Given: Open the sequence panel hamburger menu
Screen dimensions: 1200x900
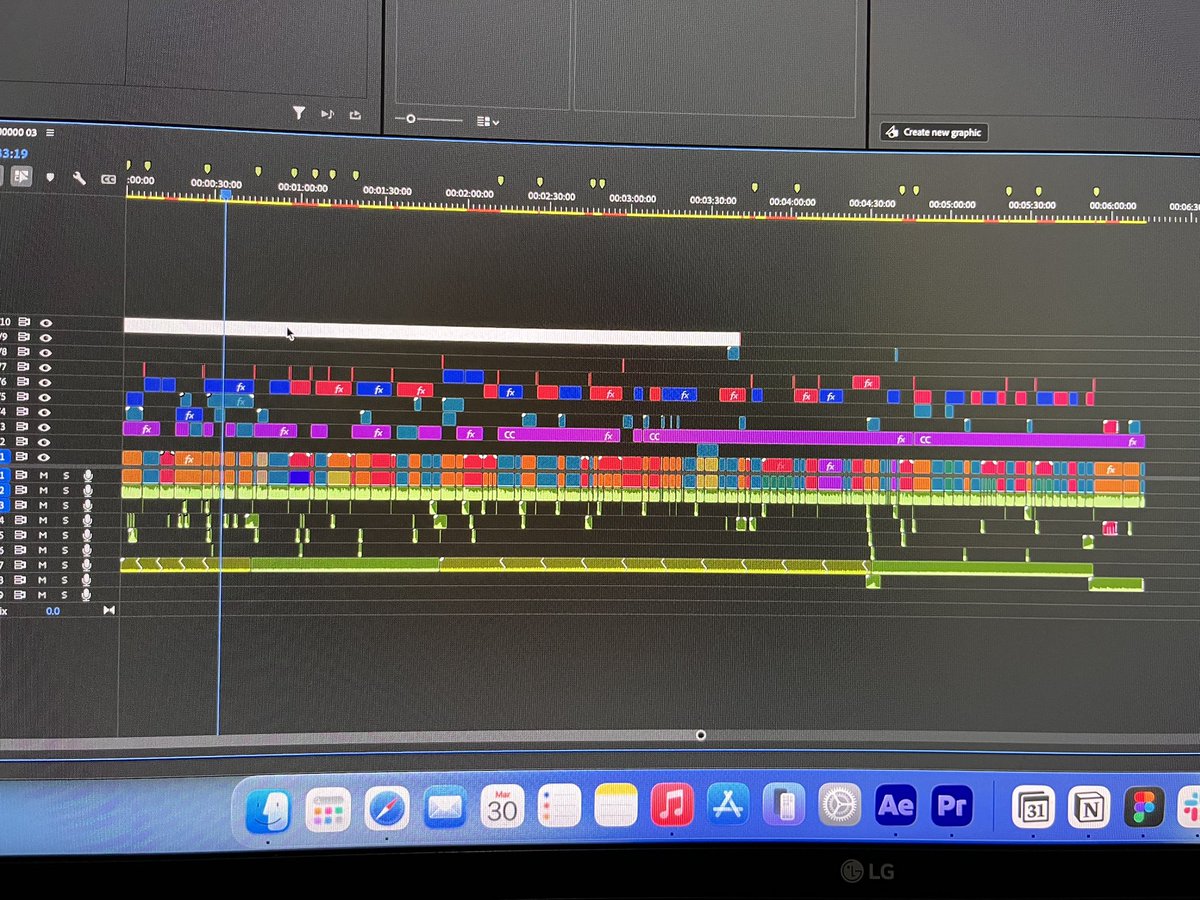Looking at the screenshot, I should (50, 132).
